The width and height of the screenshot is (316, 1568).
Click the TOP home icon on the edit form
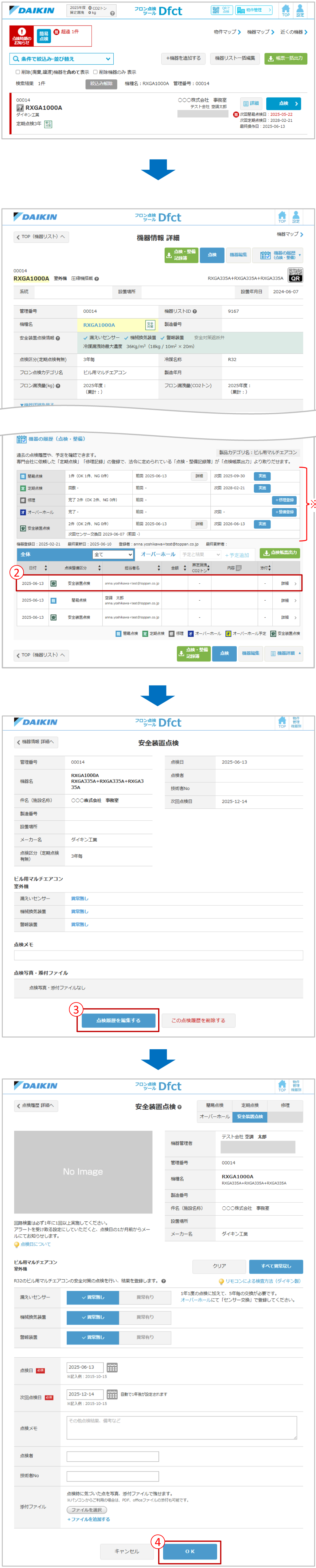tap(282, 1086)
